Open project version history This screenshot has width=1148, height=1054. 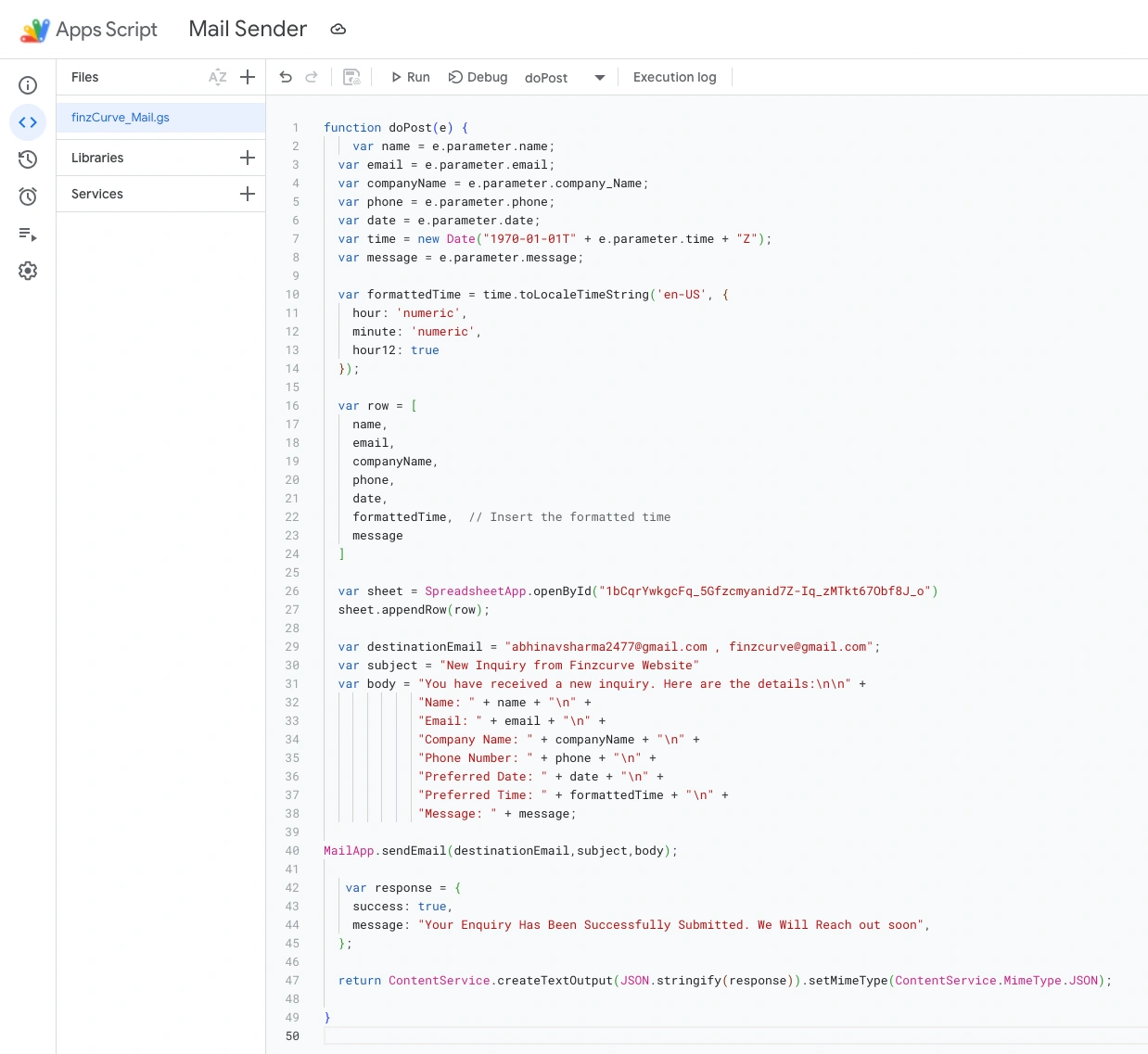28,159
